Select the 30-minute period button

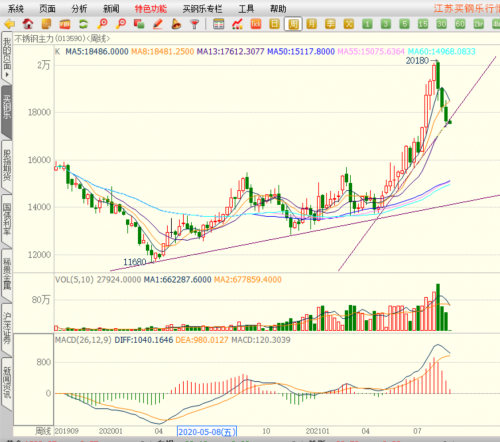tap(442, 24)
